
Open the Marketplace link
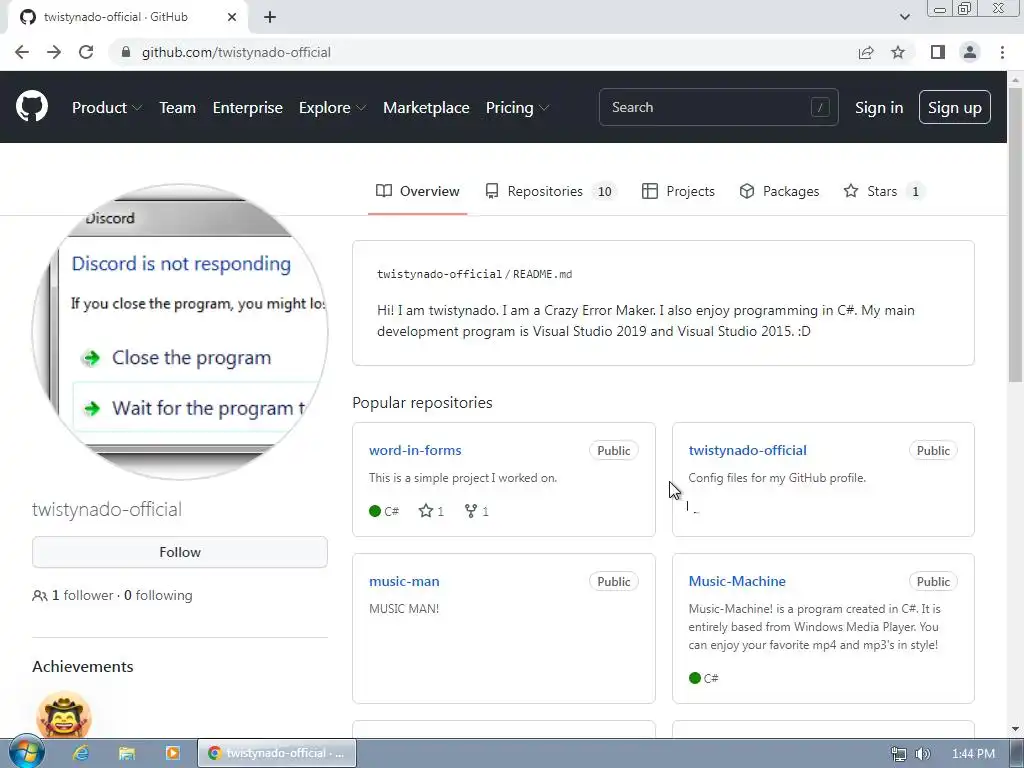426,108
